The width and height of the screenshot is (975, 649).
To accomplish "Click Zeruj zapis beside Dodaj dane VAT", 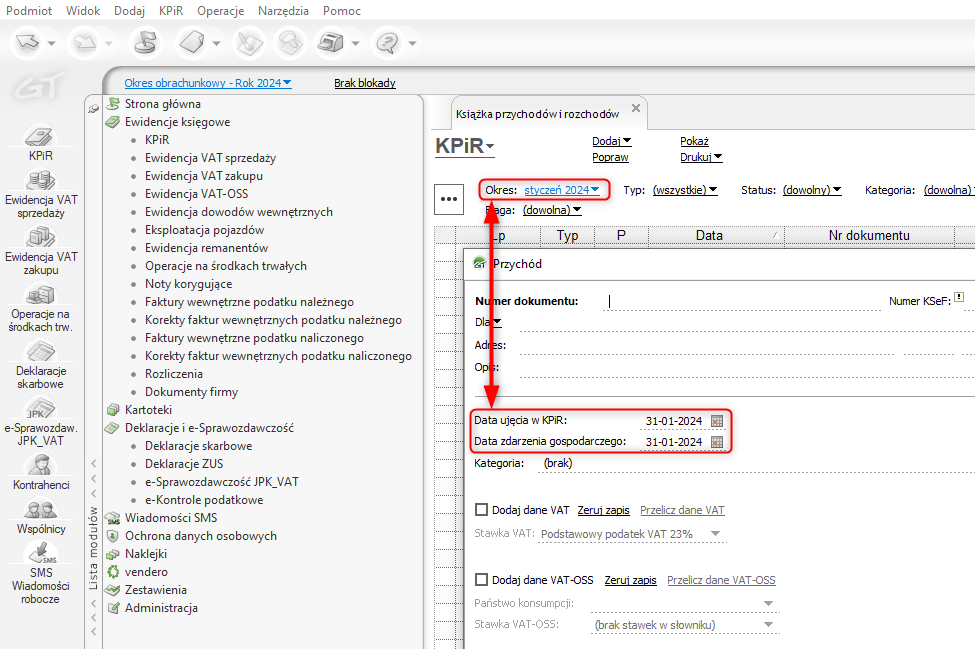I will [603, 510].
